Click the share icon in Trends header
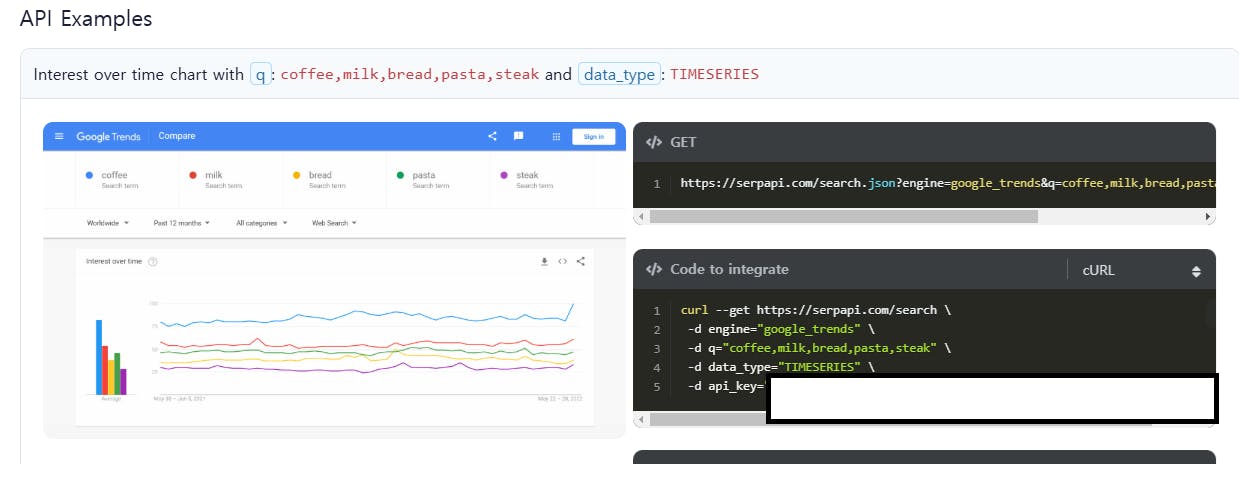Image resolution: width=1239 pixels, height=487 pixels. [492, 136]
